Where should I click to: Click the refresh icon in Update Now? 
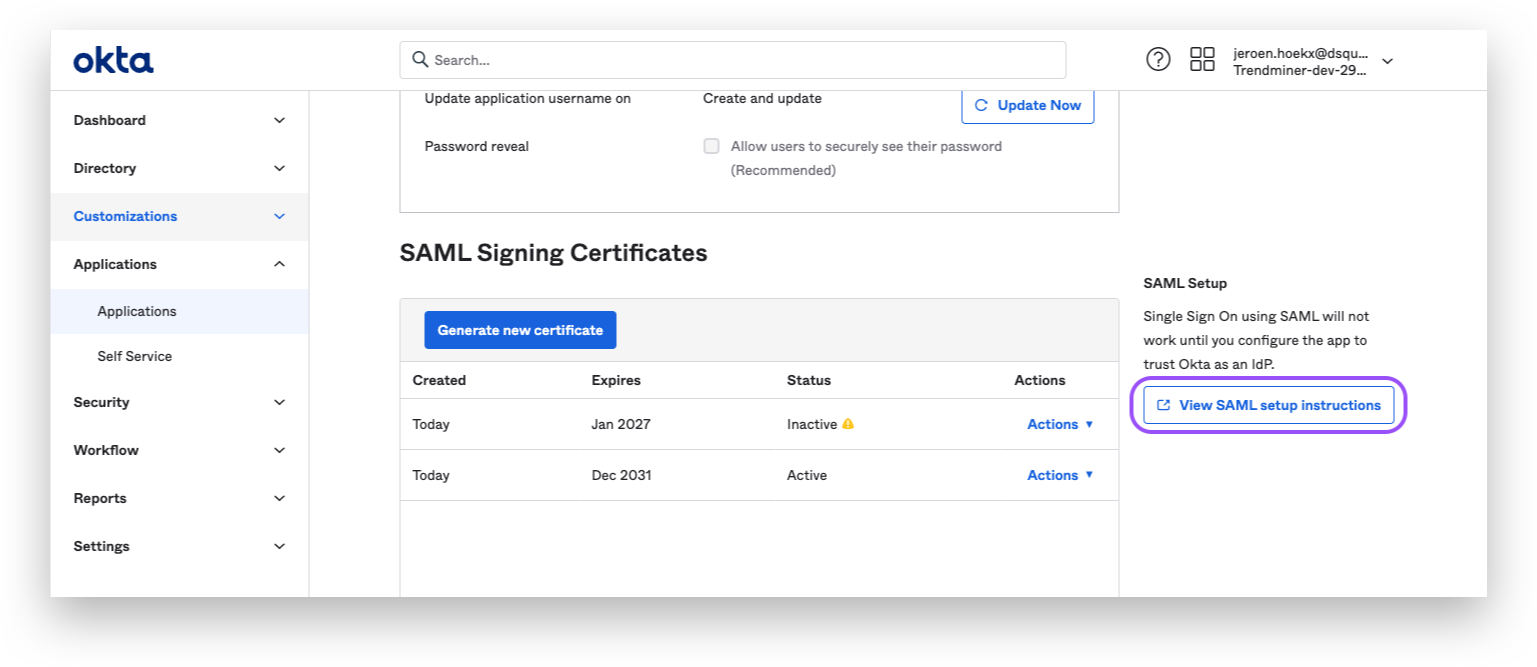(981, 105)
